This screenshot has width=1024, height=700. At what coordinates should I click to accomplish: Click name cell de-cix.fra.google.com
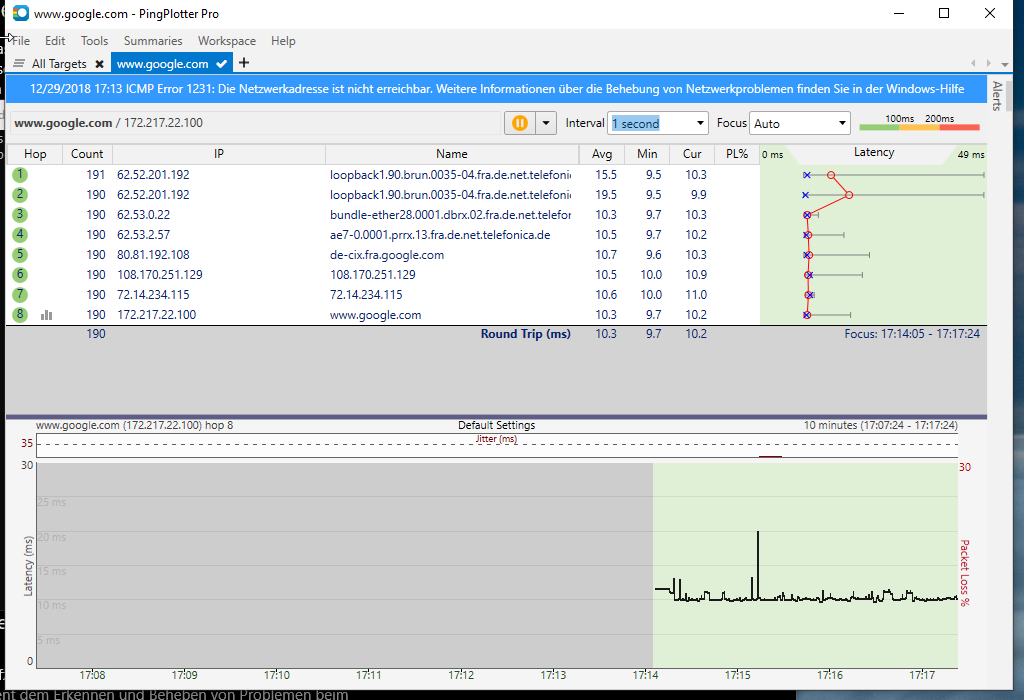(x=387, y=255)
